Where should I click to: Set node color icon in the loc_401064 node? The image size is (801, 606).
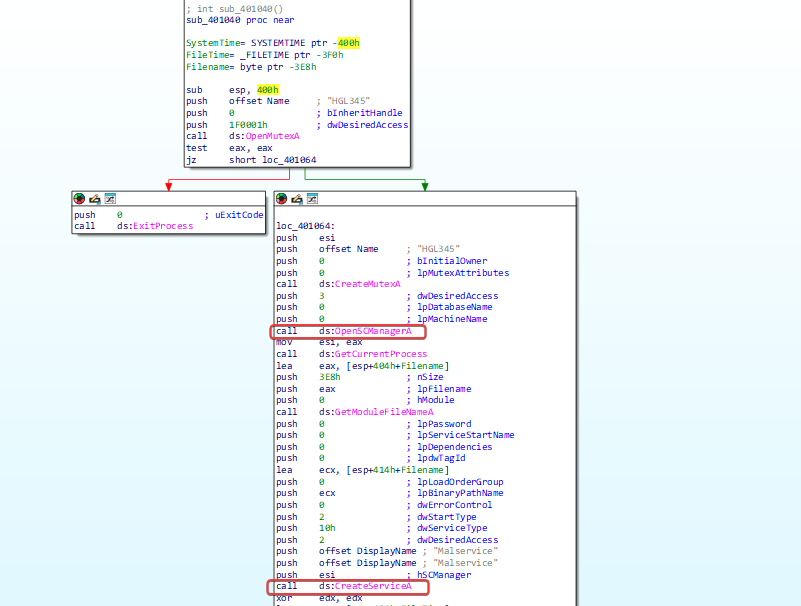click(281, 199)
